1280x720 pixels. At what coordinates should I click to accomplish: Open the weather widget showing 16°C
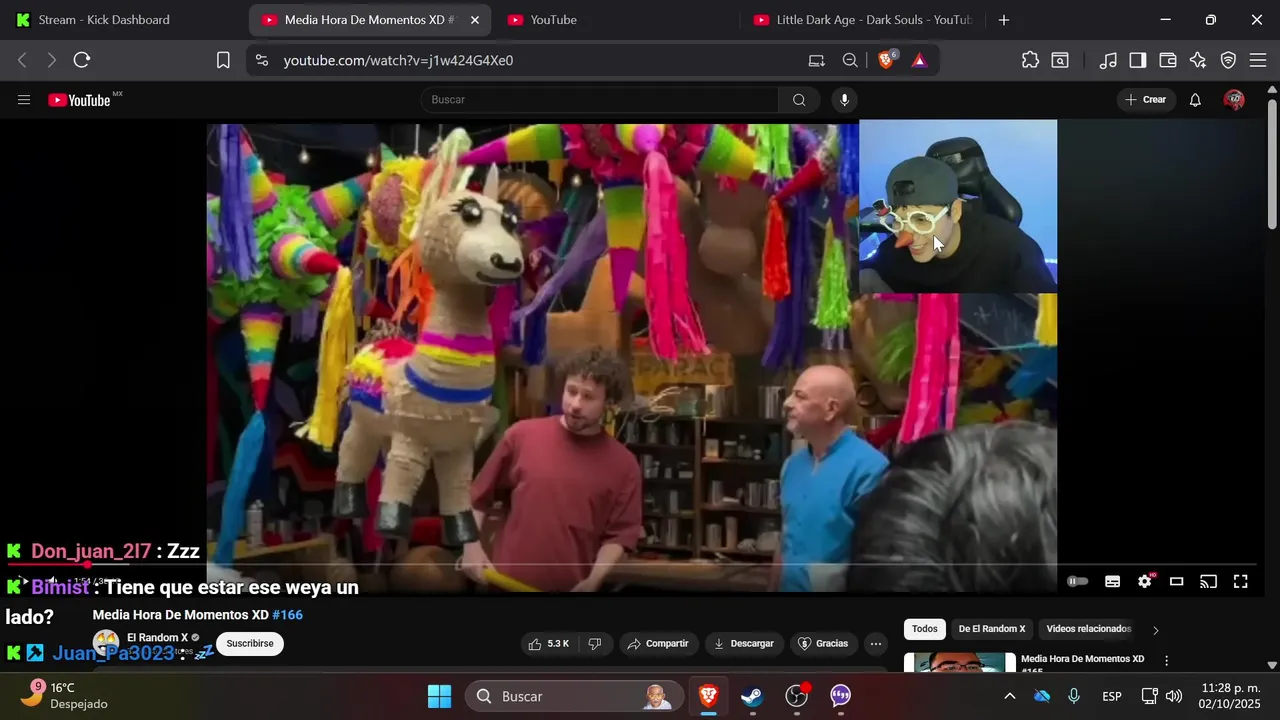pyautogui.click(x=65, y=696)
